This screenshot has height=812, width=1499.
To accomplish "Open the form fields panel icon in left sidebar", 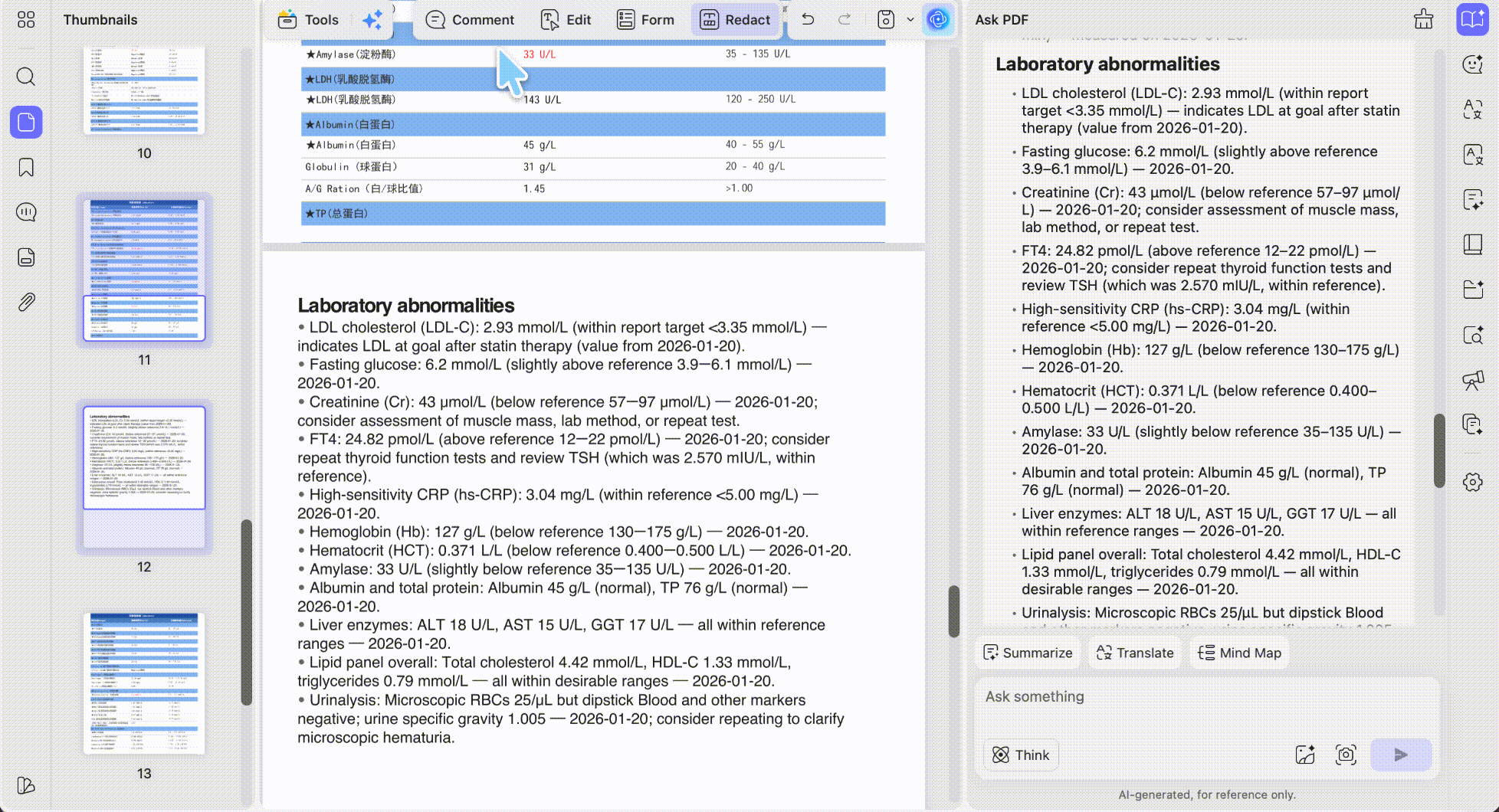I will [x=26, y=257].
